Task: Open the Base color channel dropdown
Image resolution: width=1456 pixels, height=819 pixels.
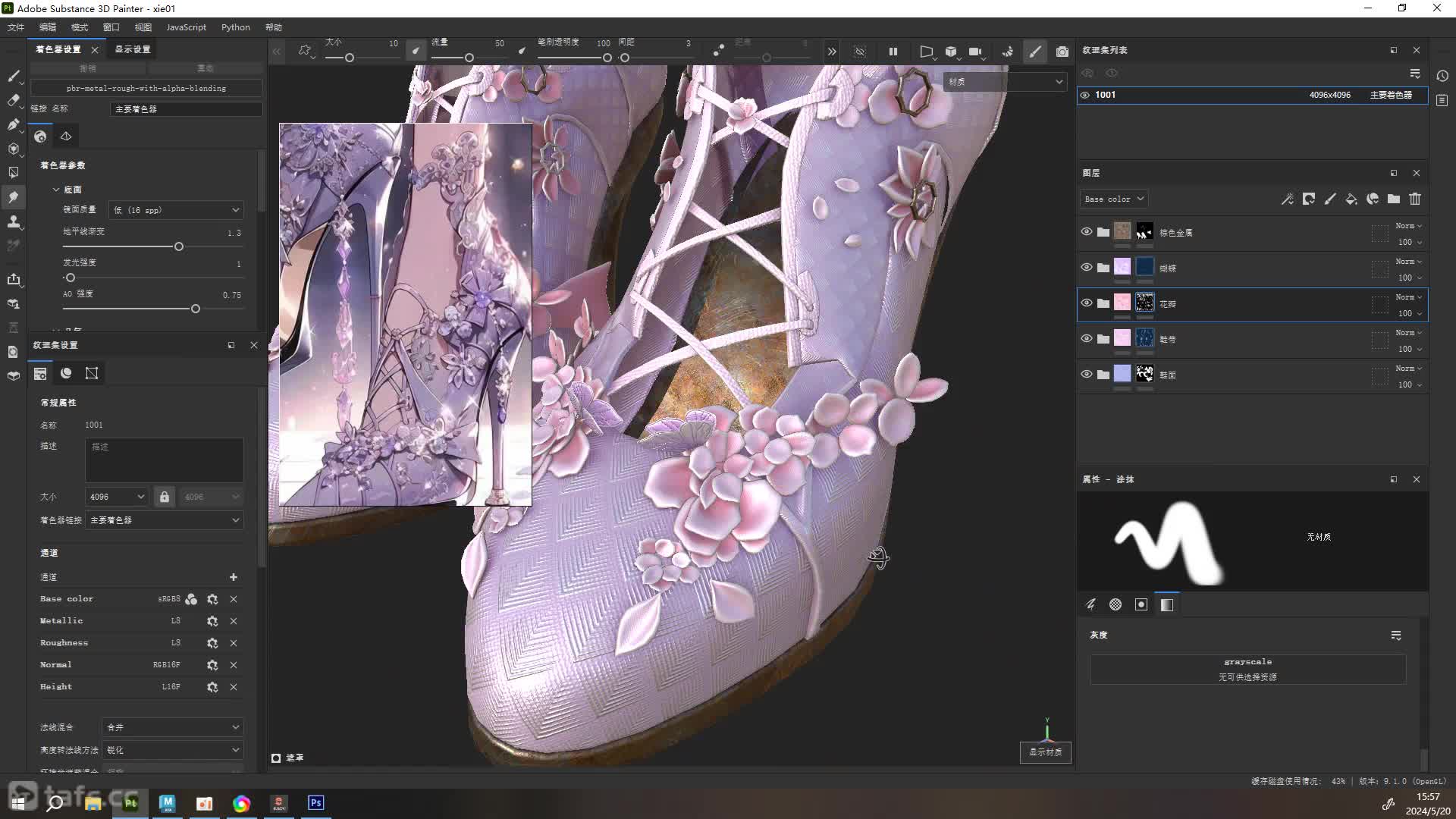Action: (1113, 199)
